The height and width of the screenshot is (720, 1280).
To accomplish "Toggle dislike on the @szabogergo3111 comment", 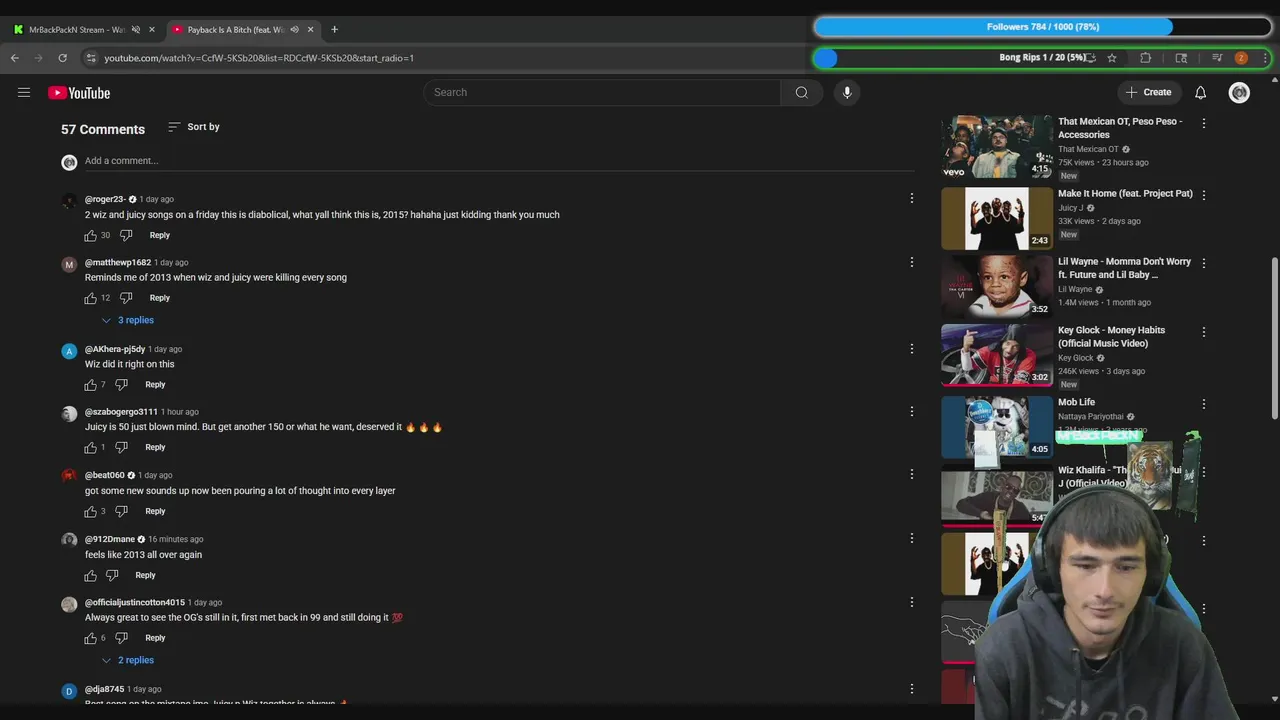I will (121, 447).
